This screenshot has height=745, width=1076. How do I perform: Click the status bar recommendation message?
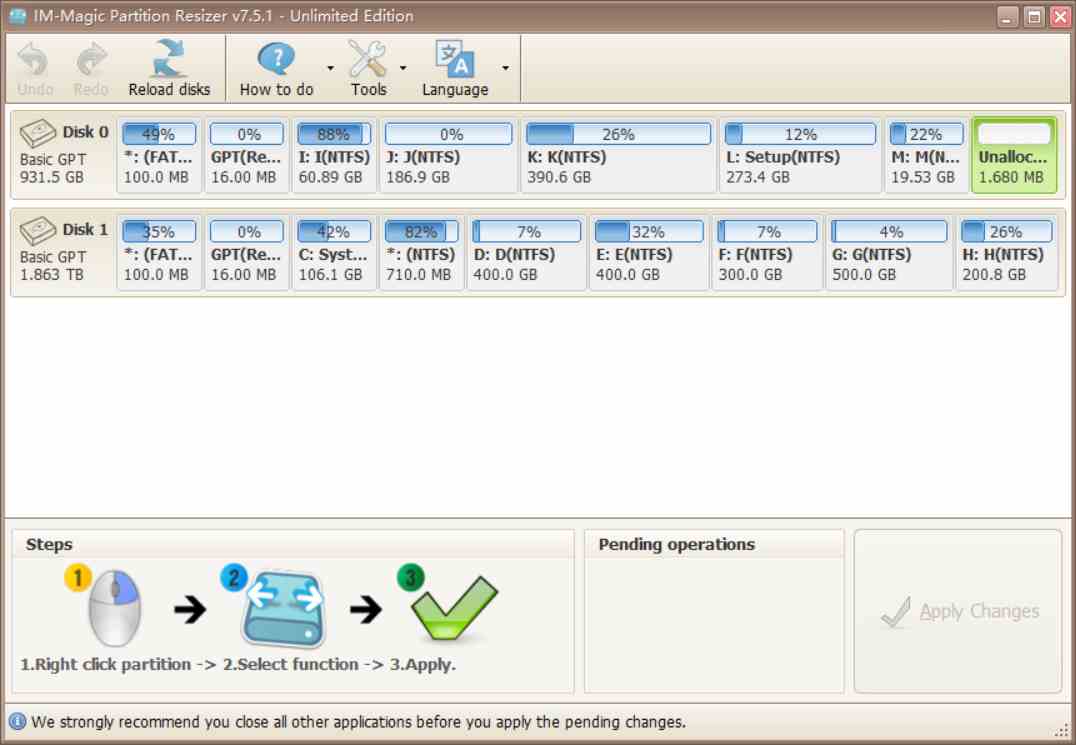pyautogui.click(x=358, y=722)
